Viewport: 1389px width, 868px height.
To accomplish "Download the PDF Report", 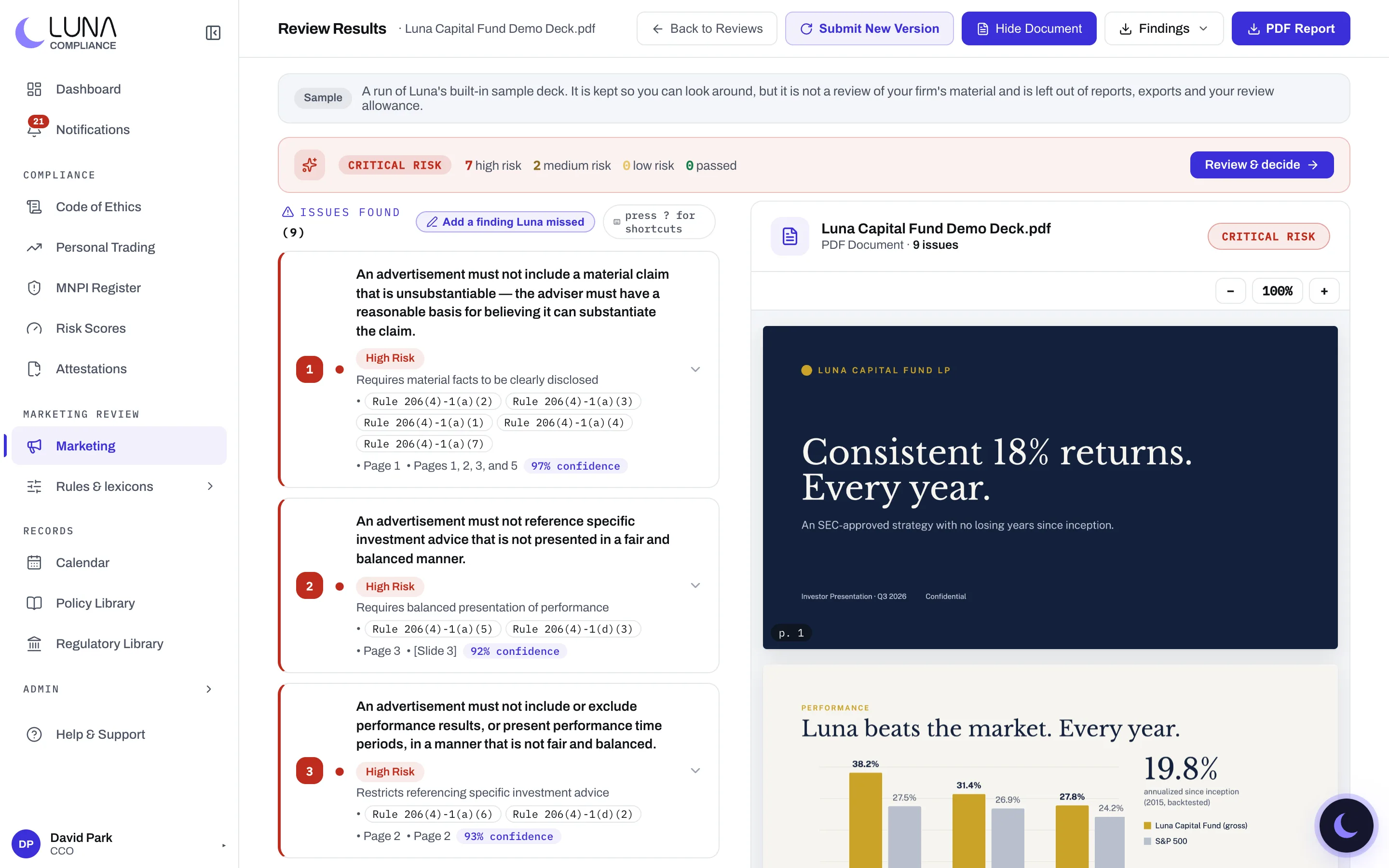I will coord(1290,29).
